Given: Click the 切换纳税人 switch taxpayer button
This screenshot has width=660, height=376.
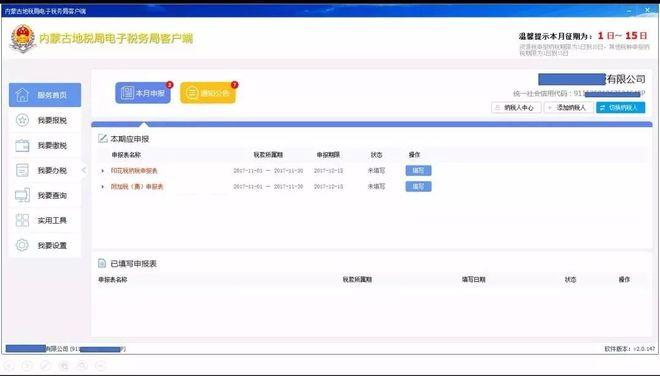Looking at the screenshot, I should (620, 108).
